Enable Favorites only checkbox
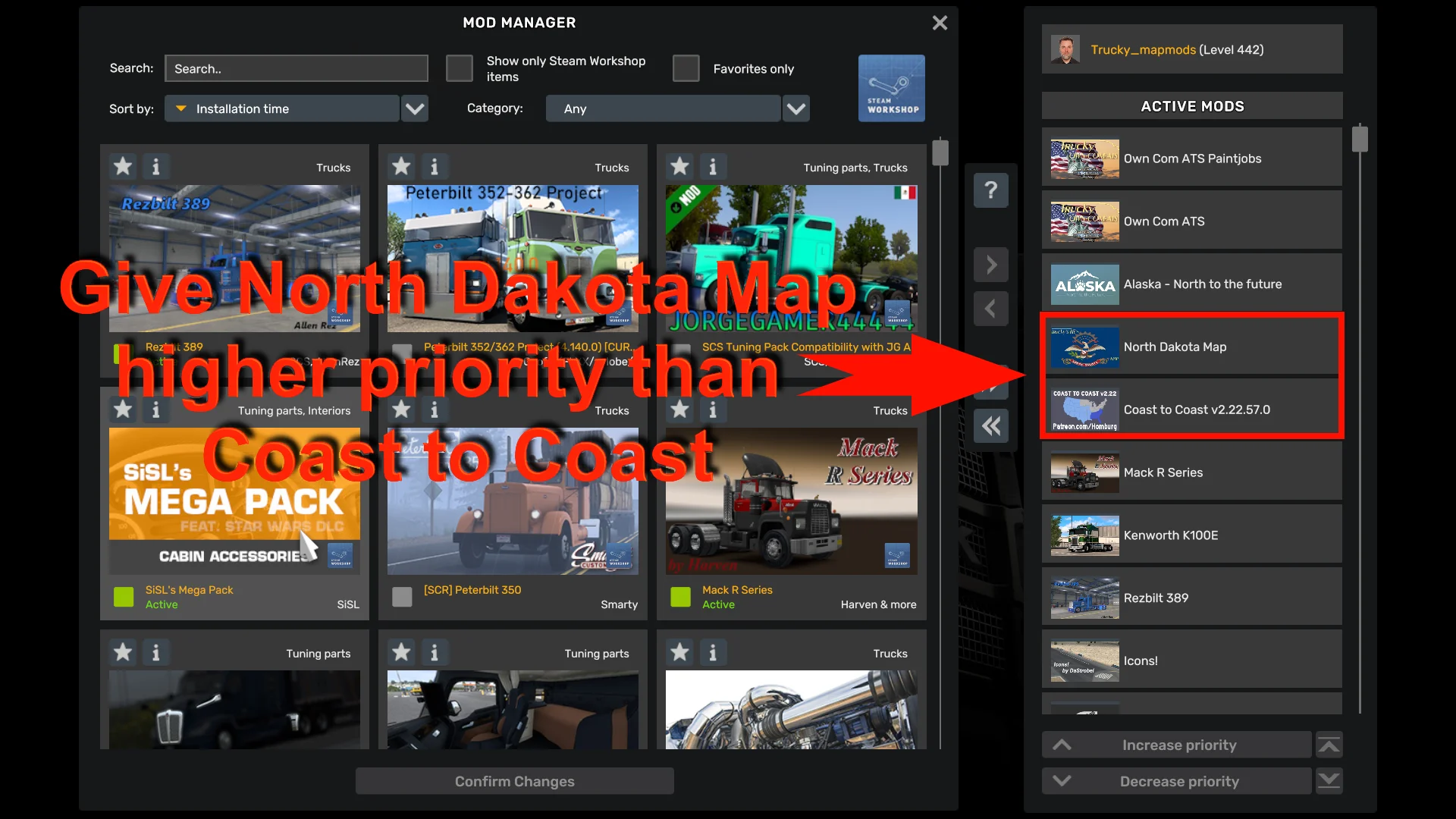Image resolution: width=1456 pixels, height=819 pixels. point(686,68)
